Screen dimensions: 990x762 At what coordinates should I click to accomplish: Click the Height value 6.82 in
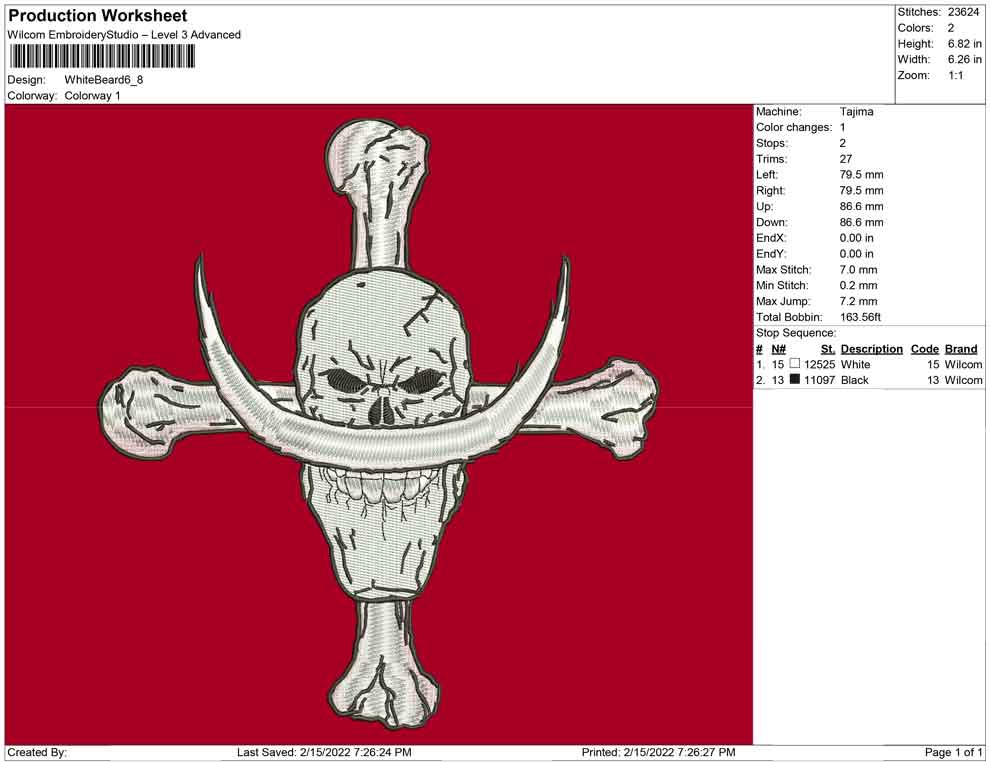[x=964, y=44]
